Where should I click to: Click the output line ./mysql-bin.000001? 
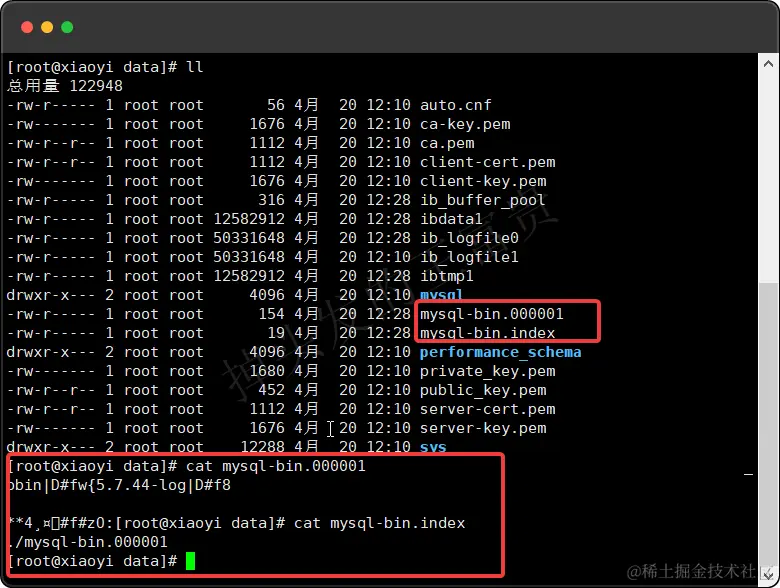tap(88, 542)
